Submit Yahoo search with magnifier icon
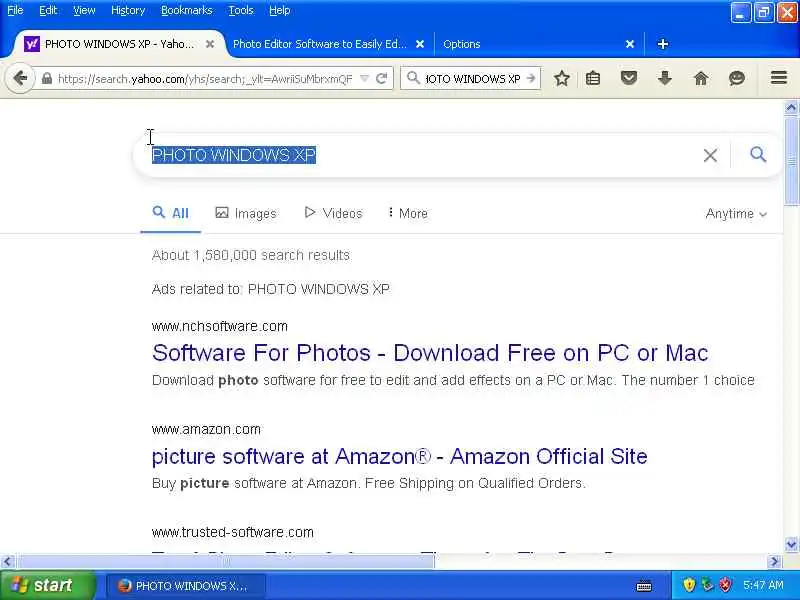Image resolution: width=800 pixels, height=600 pixels. coord(758,154)
